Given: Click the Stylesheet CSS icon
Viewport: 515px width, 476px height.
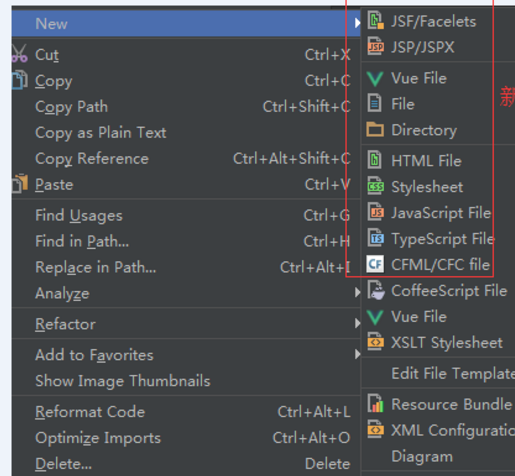Looking at the screenshot, I should pyautogui.click(x=375, y=187).
